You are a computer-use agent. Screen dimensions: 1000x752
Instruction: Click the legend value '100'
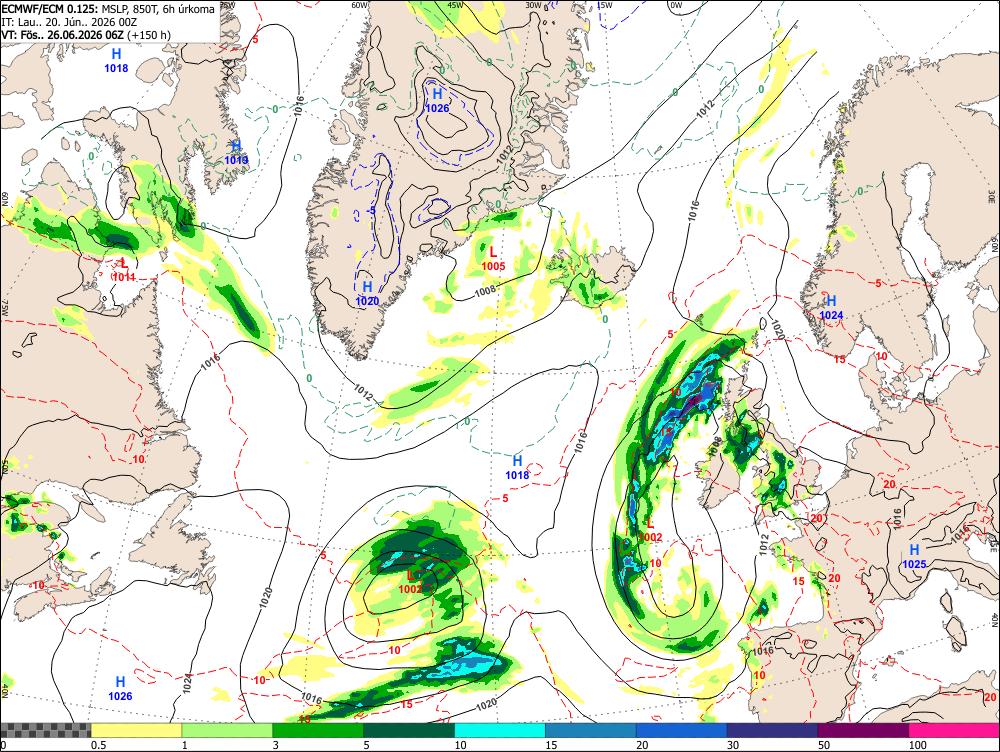click(x=917, y=745)
